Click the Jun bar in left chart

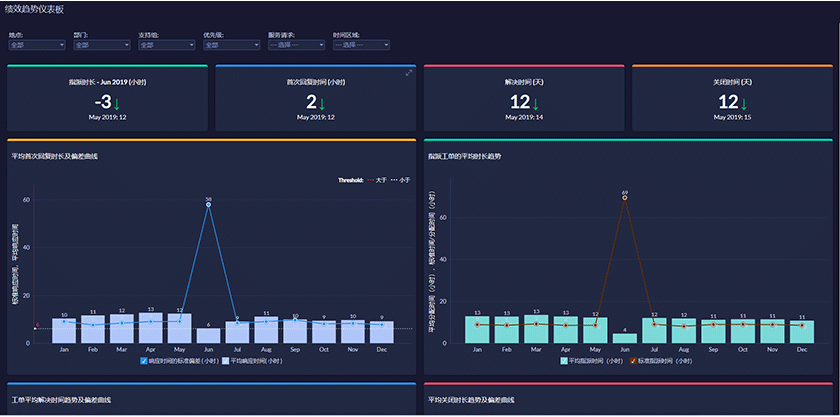(208, 336)
